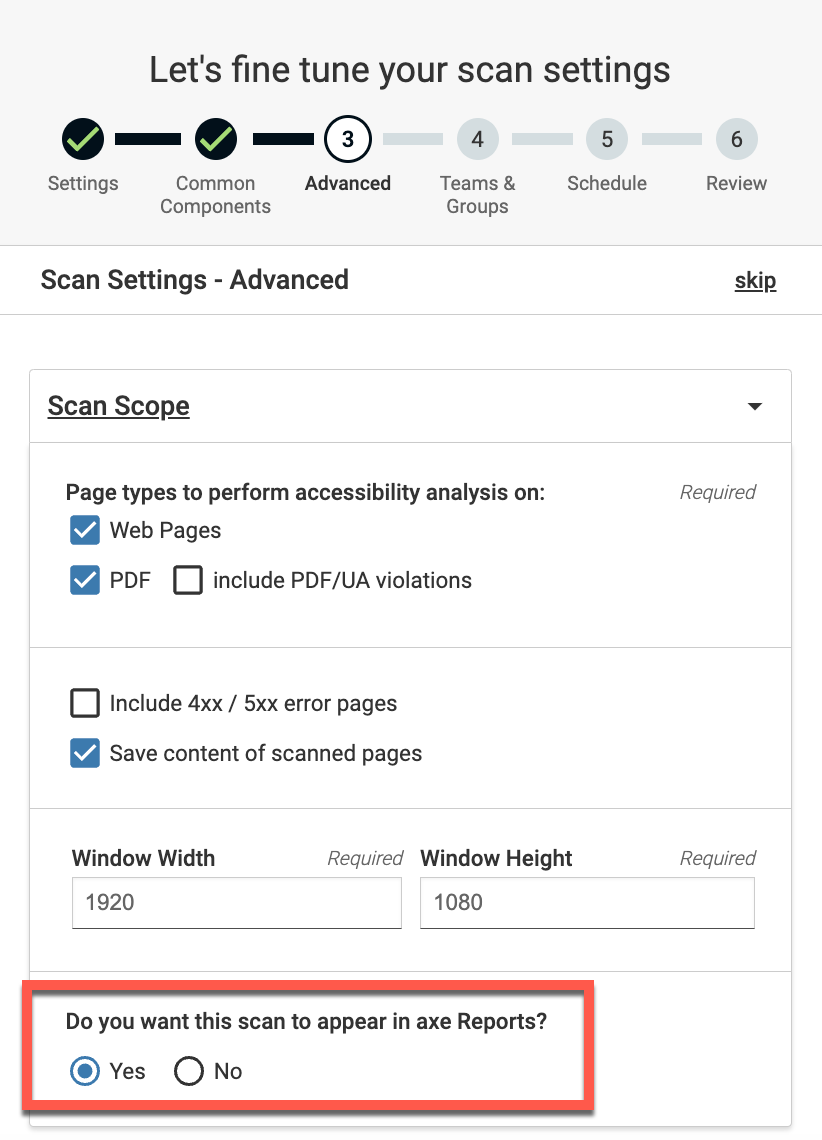Screen dimensions: 822x1140
Task: Select No for appearing in axe Reports
Action: 189,1071
